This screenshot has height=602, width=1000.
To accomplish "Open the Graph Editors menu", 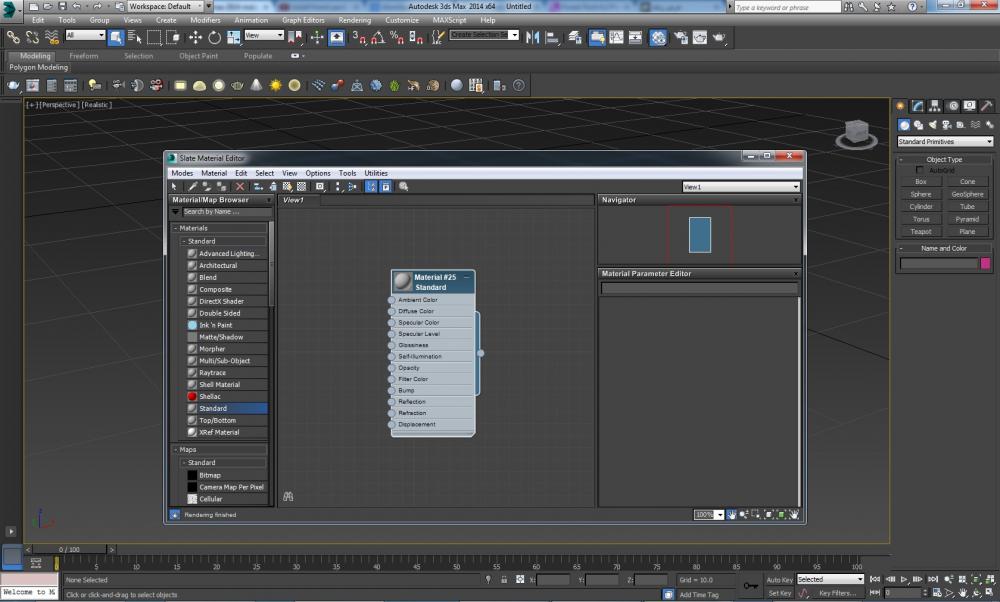I will pos(303,20).
